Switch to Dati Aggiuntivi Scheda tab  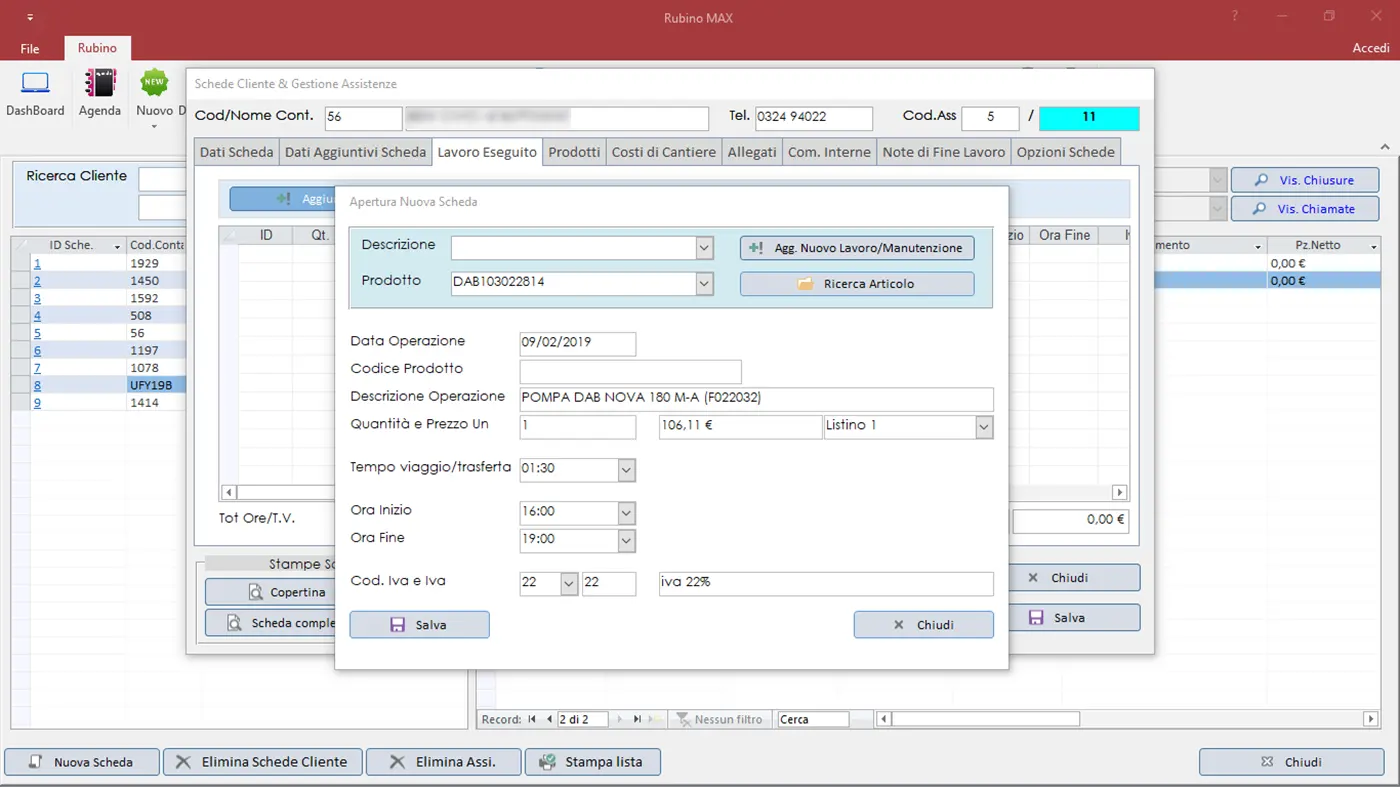pos(355,152)
